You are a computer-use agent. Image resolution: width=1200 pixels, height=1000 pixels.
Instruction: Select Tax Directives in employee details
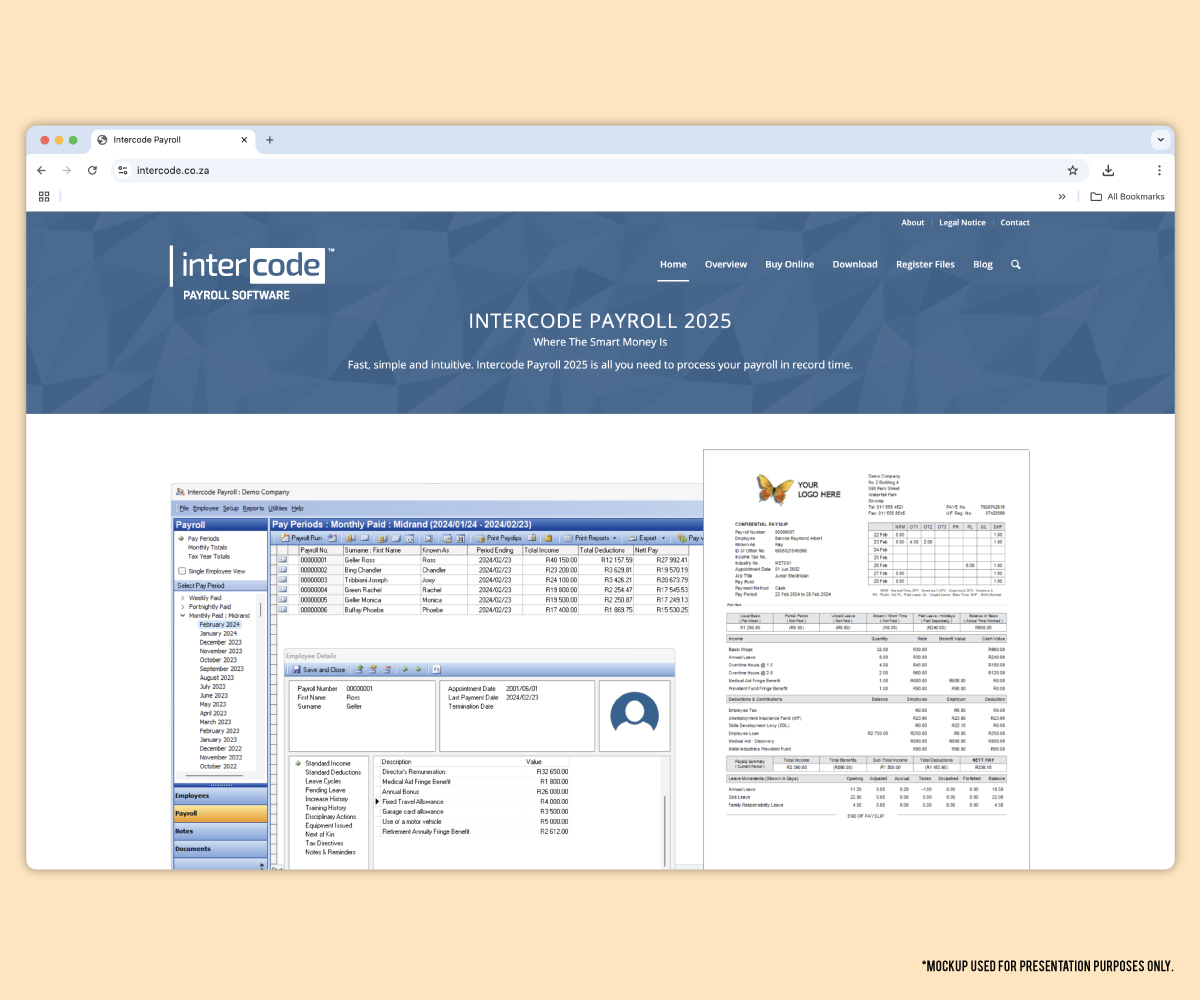coord(325,843)
